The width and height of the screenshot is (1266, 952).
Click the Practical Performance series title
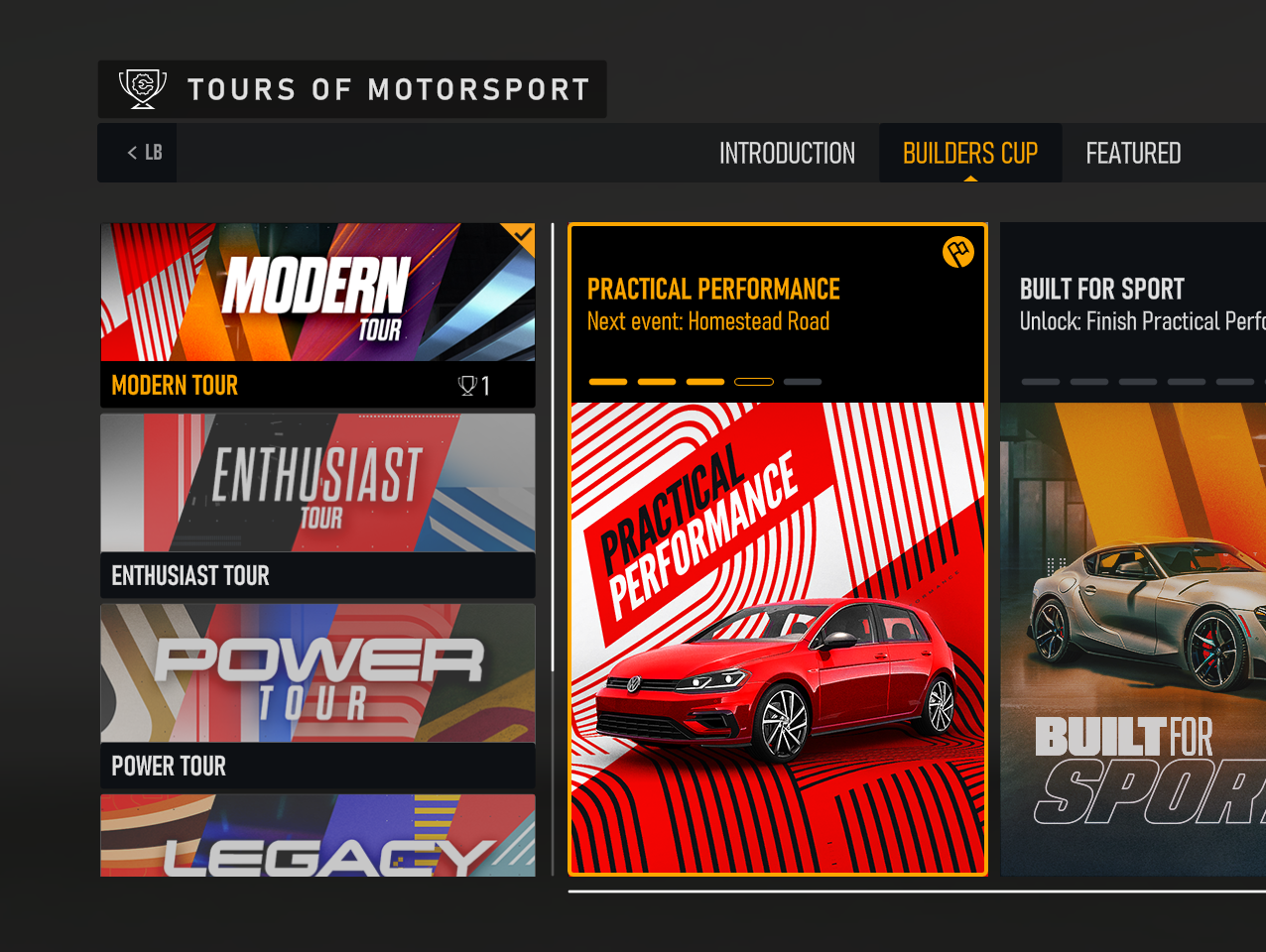coord(713,290)
